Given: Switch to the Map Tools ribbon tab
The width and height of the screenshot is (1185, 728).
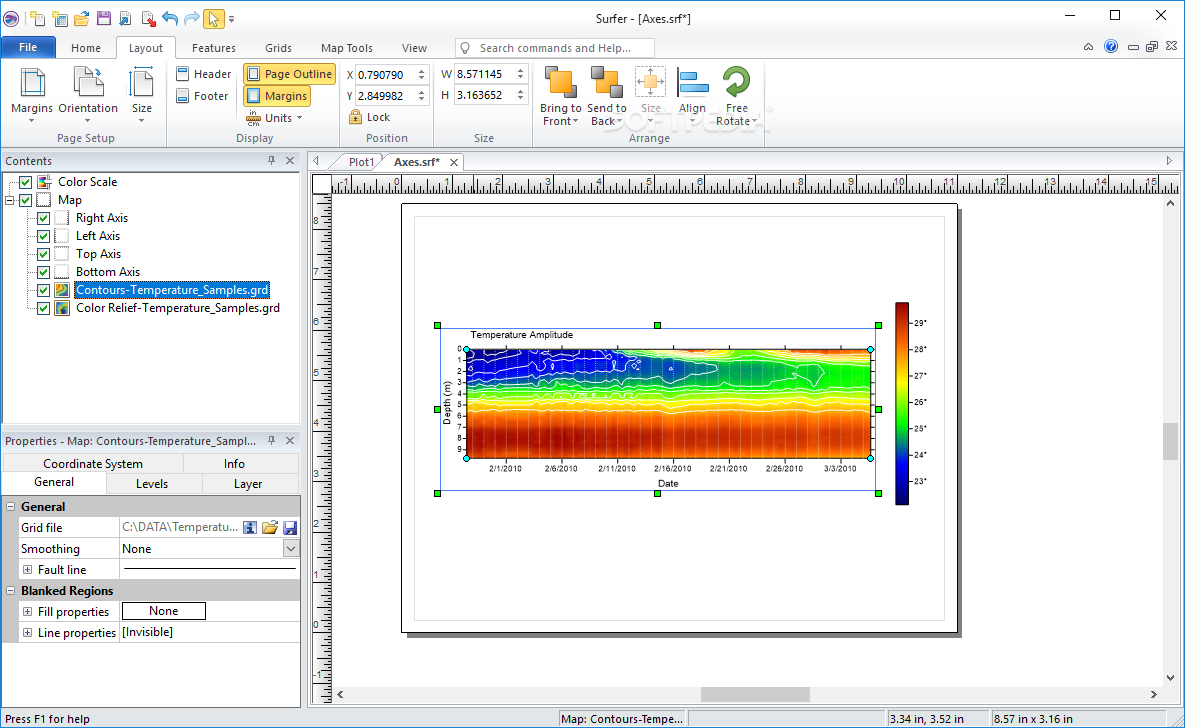Looking at the screenshot, I should point(347,48).
